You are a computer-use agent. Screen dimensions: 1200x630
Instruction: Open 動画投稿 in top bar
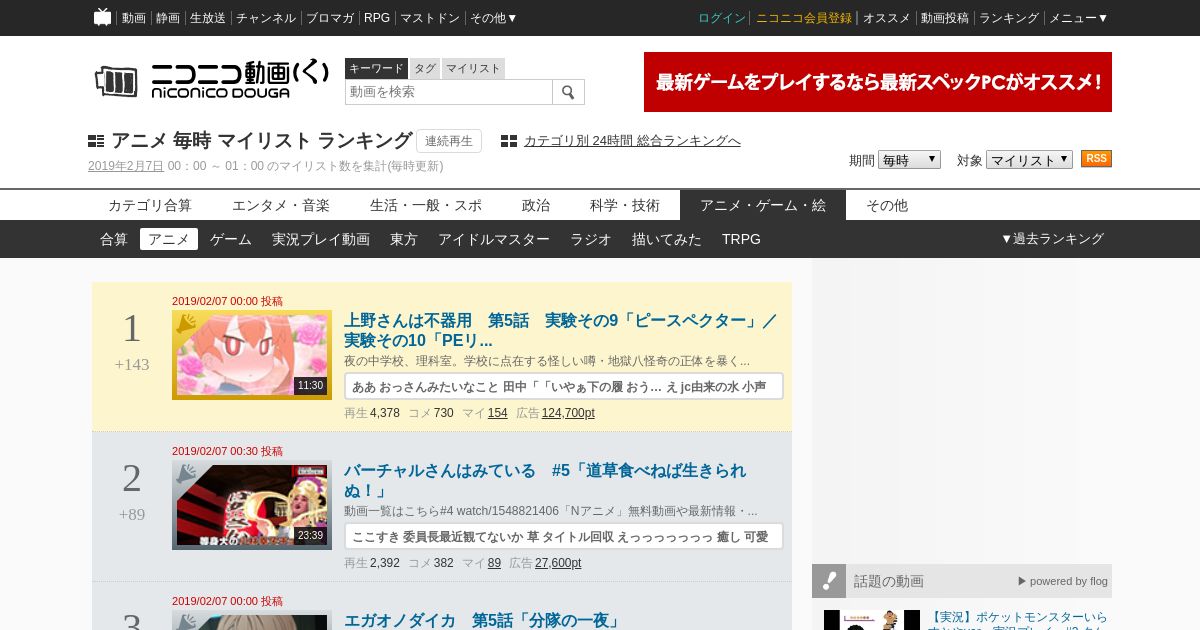coord(945,18)
